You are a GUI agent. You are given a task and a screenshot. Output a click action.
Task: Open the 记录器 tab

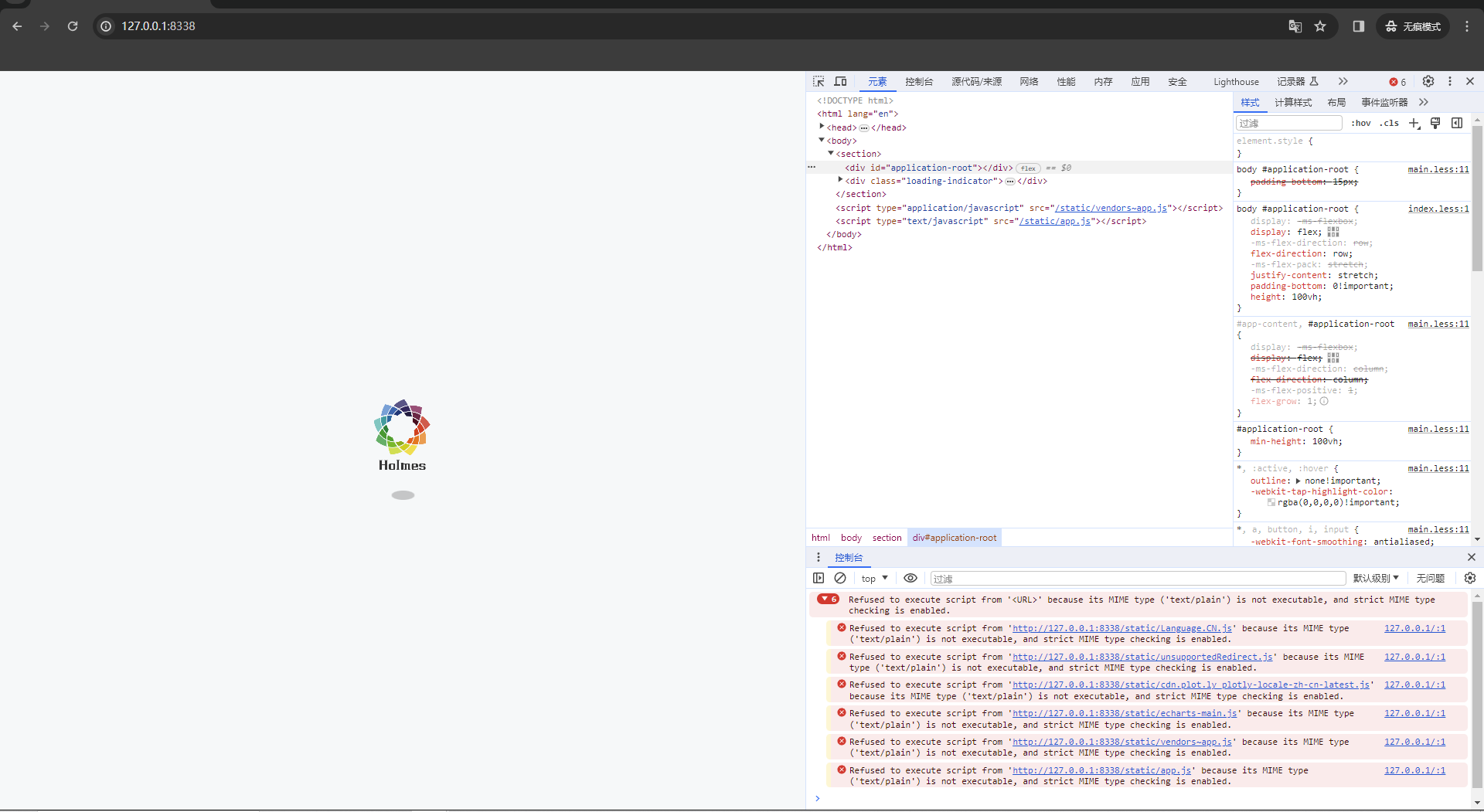[1297, 82]
